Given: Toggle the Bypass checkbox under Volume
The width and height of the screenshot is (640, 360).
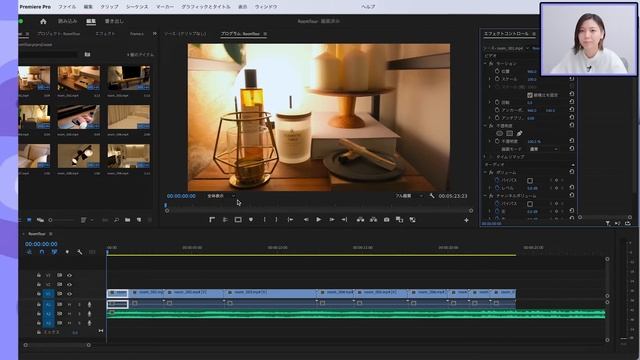Looking at the screenshot, I should tap(530, 180).
